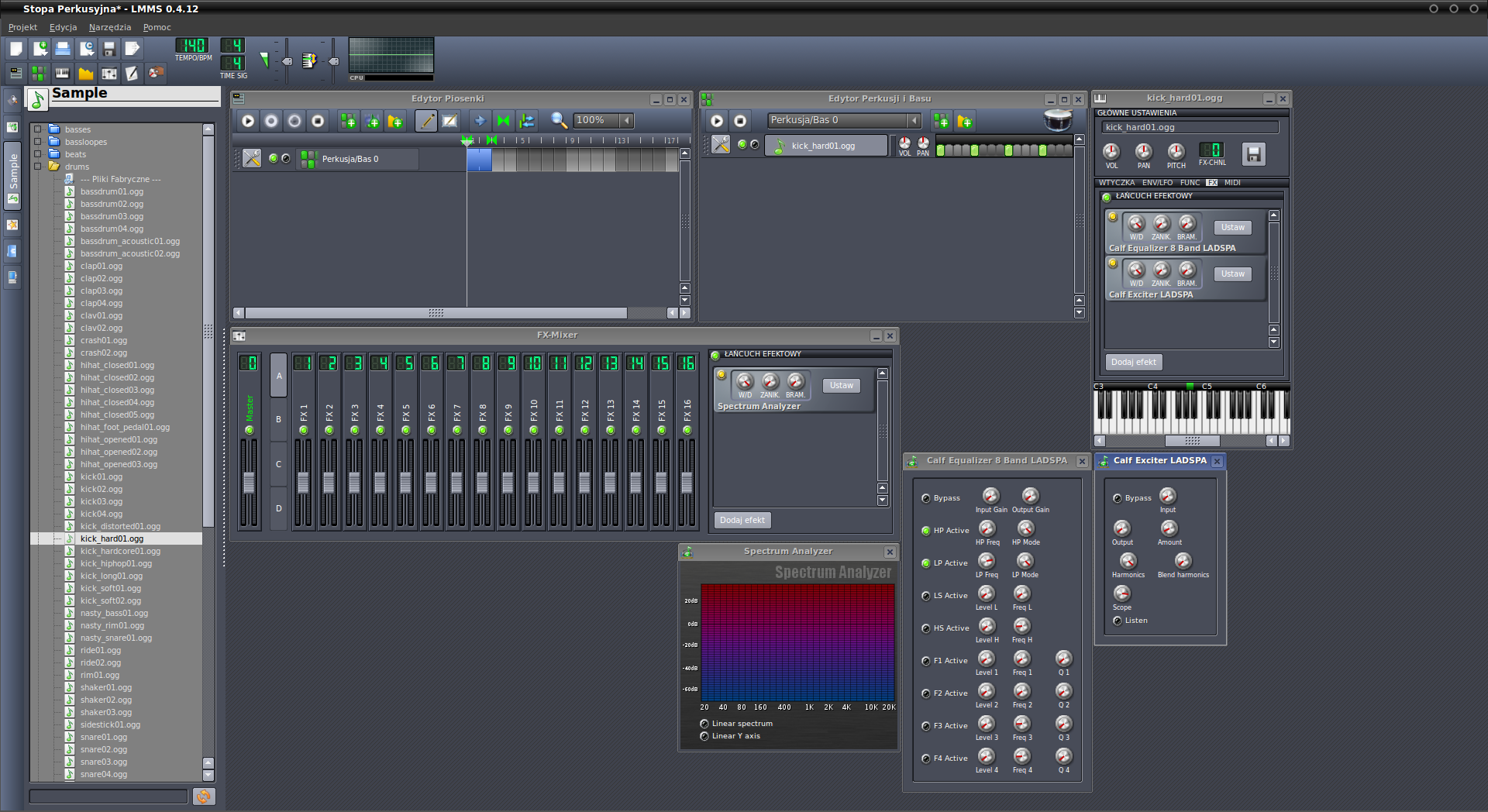Play the beat in Edytor Perkusji i Basu
Screen dimensions: 1488x812
717,121
